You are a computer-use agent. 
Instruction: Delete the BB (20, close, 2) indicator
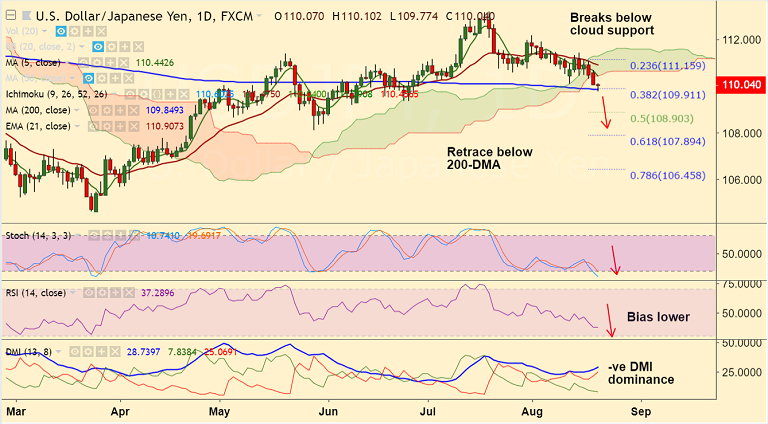click(139, 47)
